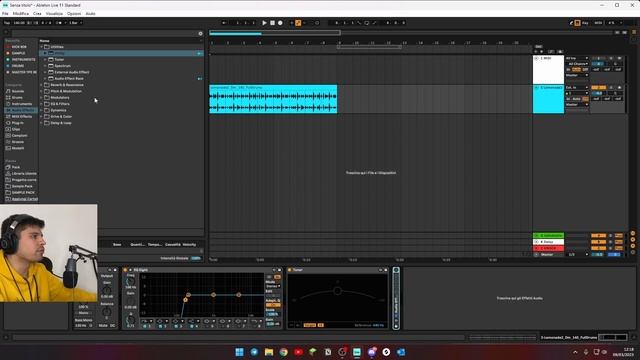The width and height of the screenshot is (640, 360).
Task: Click the white 1 MIDI track header
Action: click(x=548, y=70)
